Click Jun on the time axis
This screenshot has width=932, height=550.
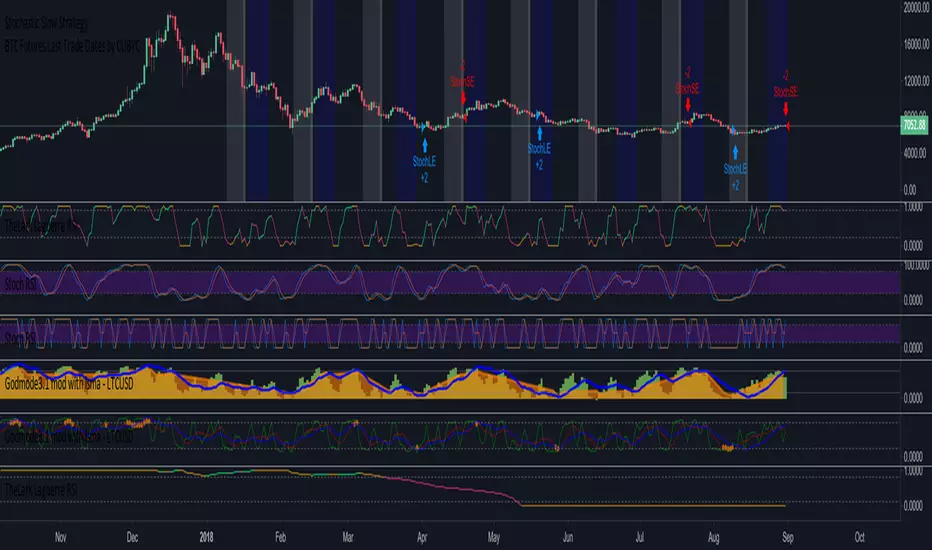568,538
